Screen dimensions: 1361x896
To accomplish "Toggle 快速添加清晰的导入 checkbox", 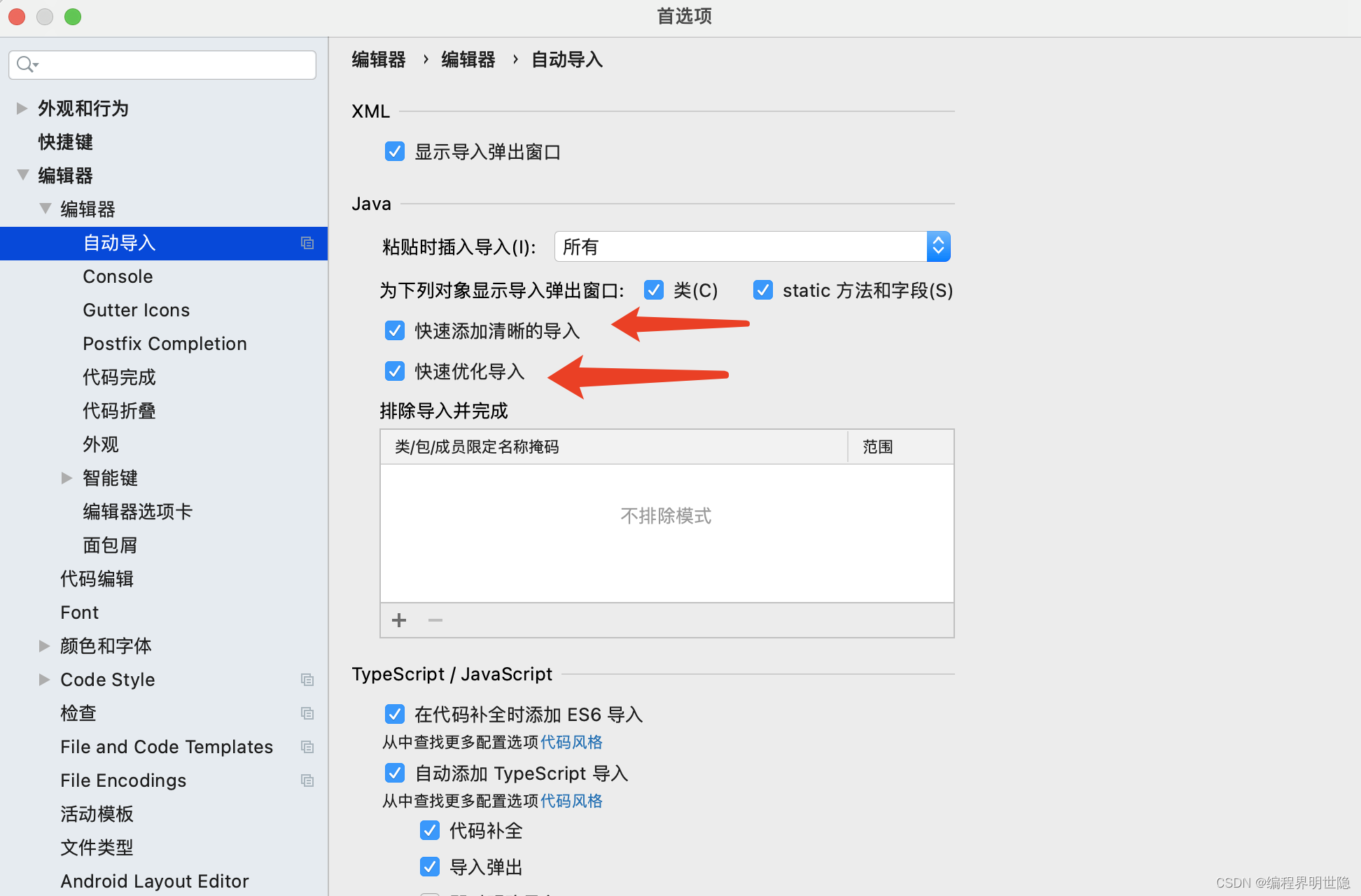I will (x=393, y=332).
